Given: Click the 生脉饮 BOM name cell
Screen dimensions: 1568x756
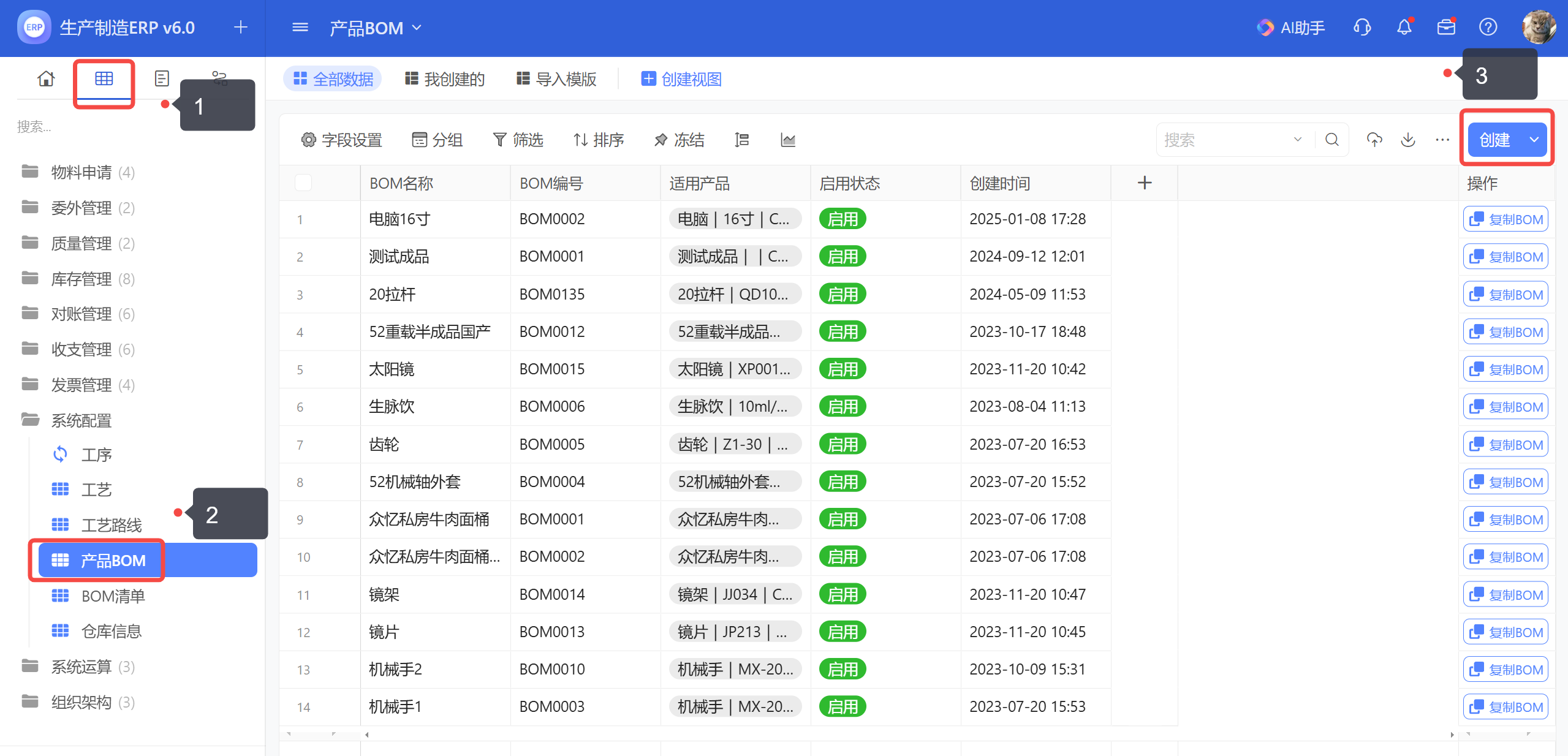Looking at the screenshot, I should pyautogui.click(x=435, y=406).
